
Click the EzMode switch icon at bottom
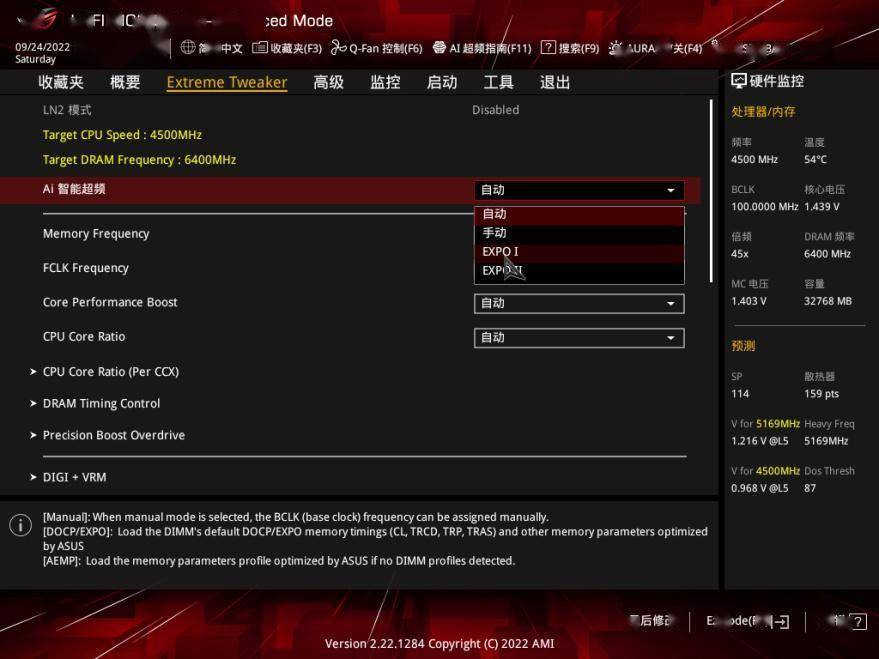pos(782,622)
